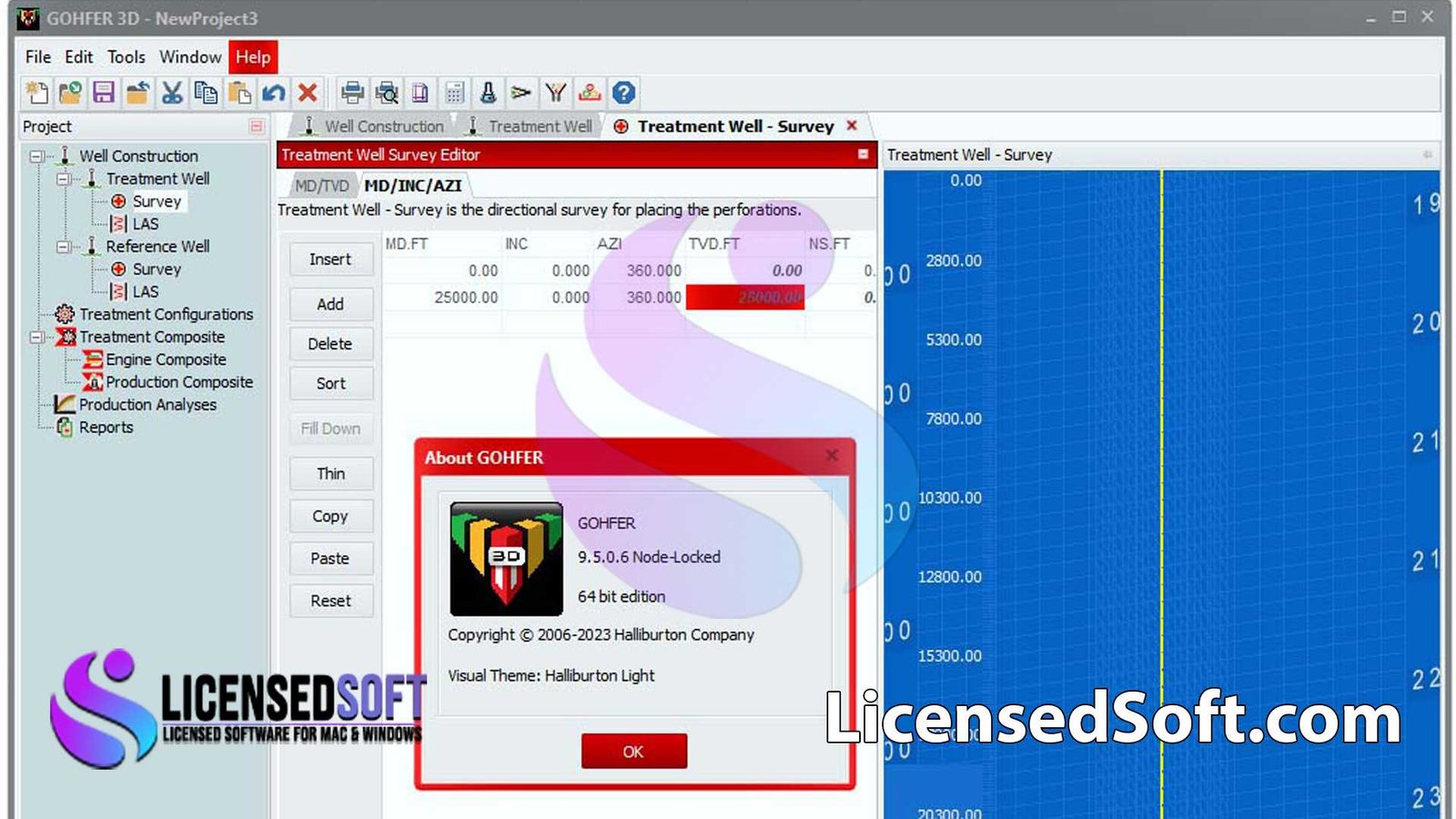Viewport: 1456px width, 819px height.
Task: Close the Treatment Well - Survey tab
Action: click(x=852, y=126)
